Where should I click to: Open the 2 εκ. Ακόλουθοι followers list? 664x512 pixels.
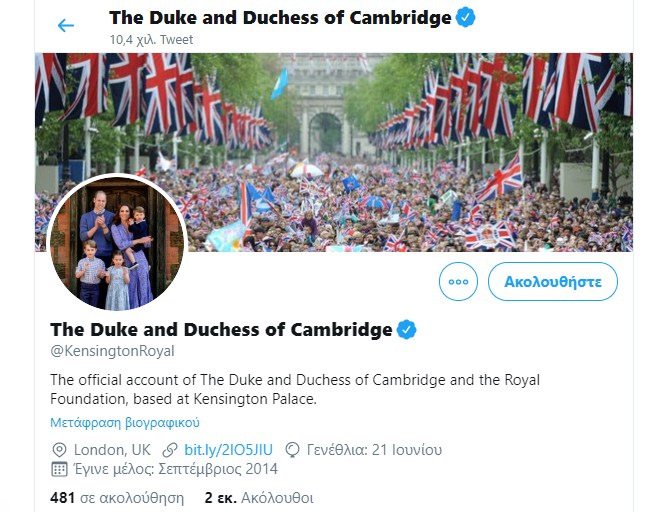(x=259, y=497)
